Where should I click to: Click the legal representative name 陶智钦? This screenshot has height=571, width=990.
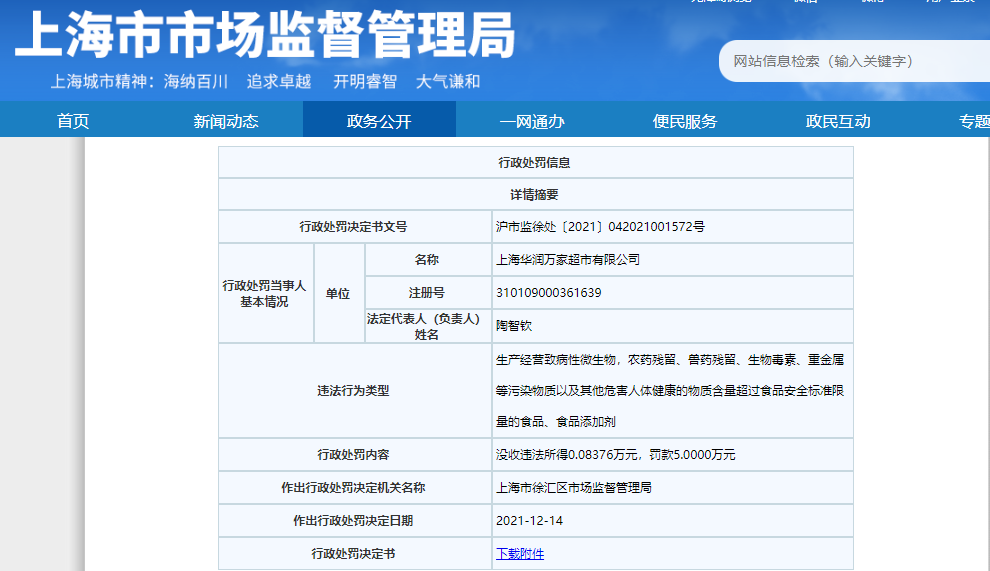(x=514, y=326)
